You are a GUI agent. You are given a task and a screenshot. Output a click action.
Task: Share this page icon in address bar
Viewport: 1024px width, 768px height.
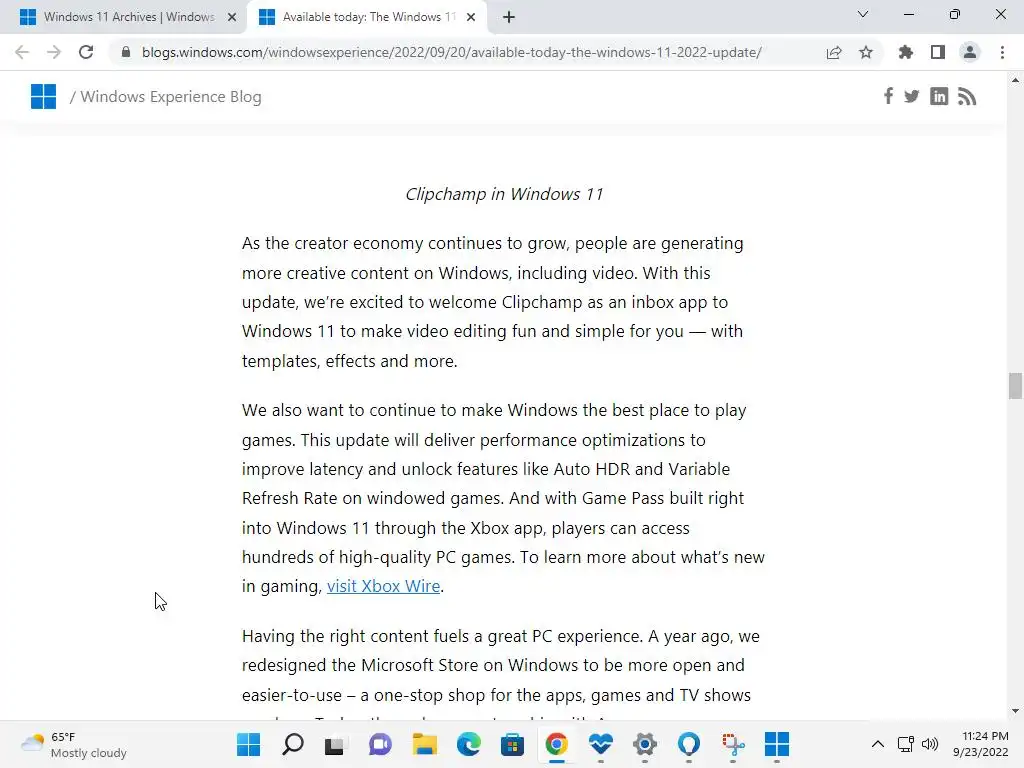click(834, 52)
